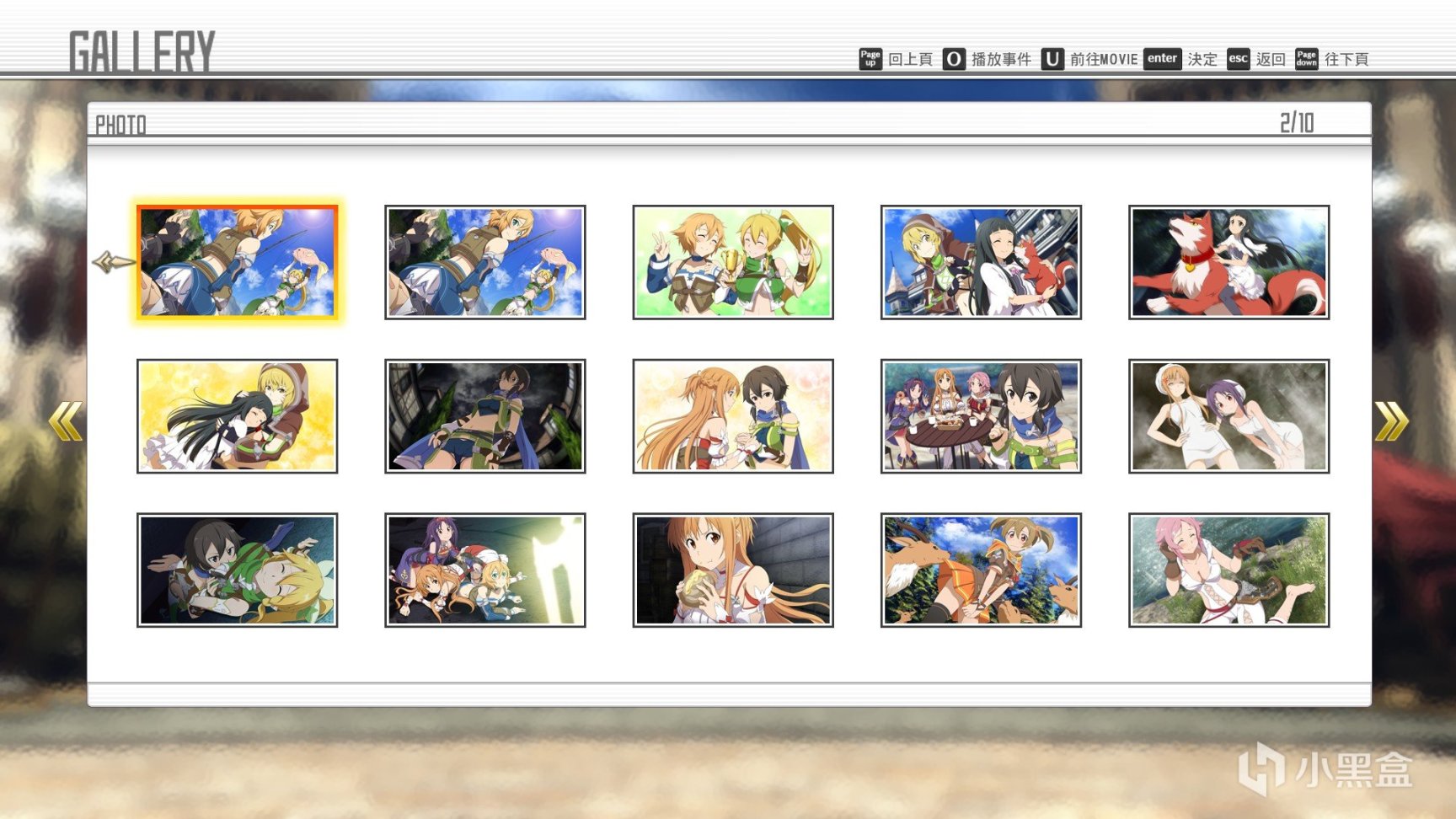This screenshot has width=1456, height=819.
Task: Open photo of Asuna eating bread
Action: click(733, 570)
